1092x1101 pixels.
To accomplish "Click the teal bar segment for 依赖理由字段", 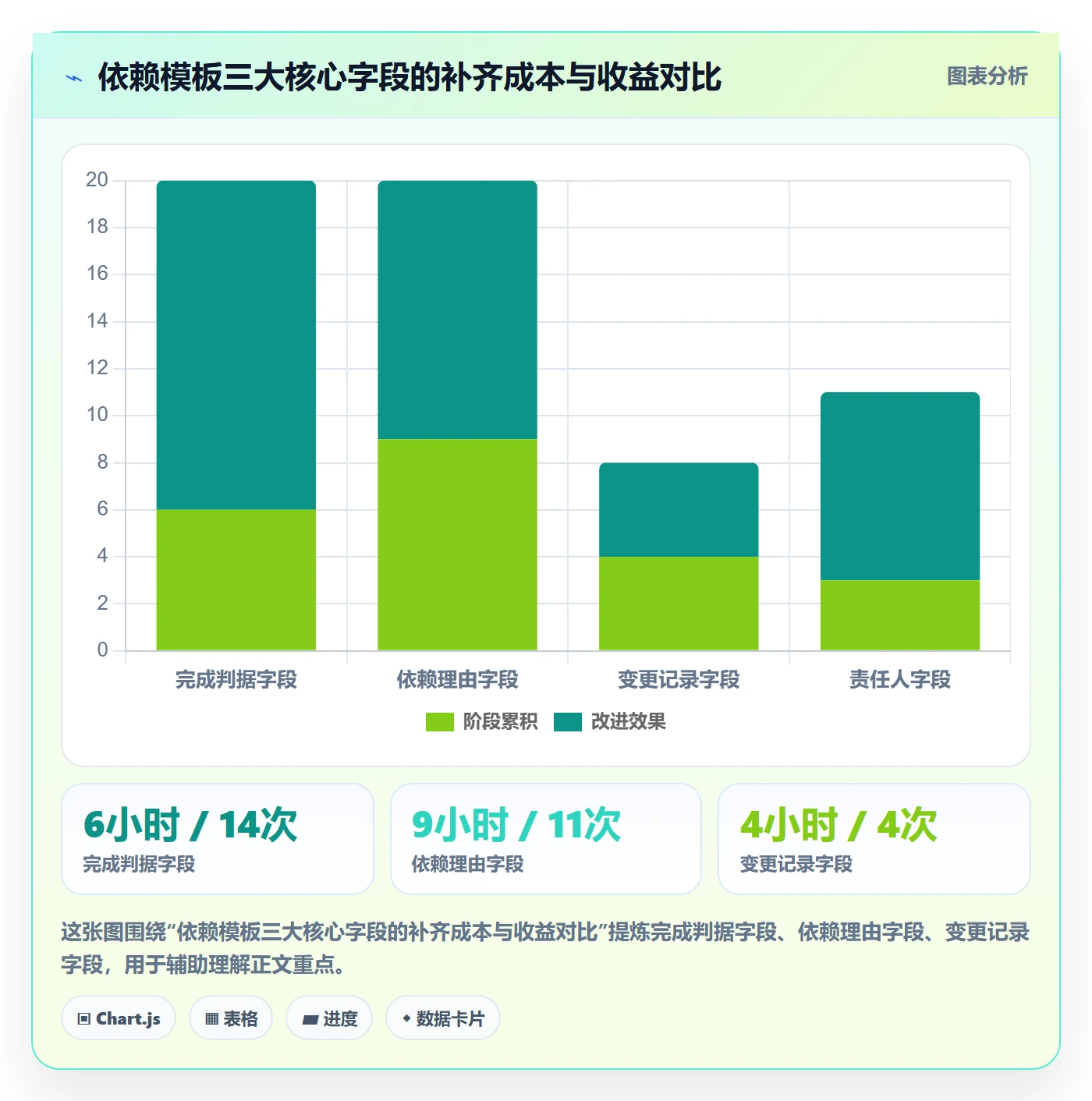I will [458, 310].
